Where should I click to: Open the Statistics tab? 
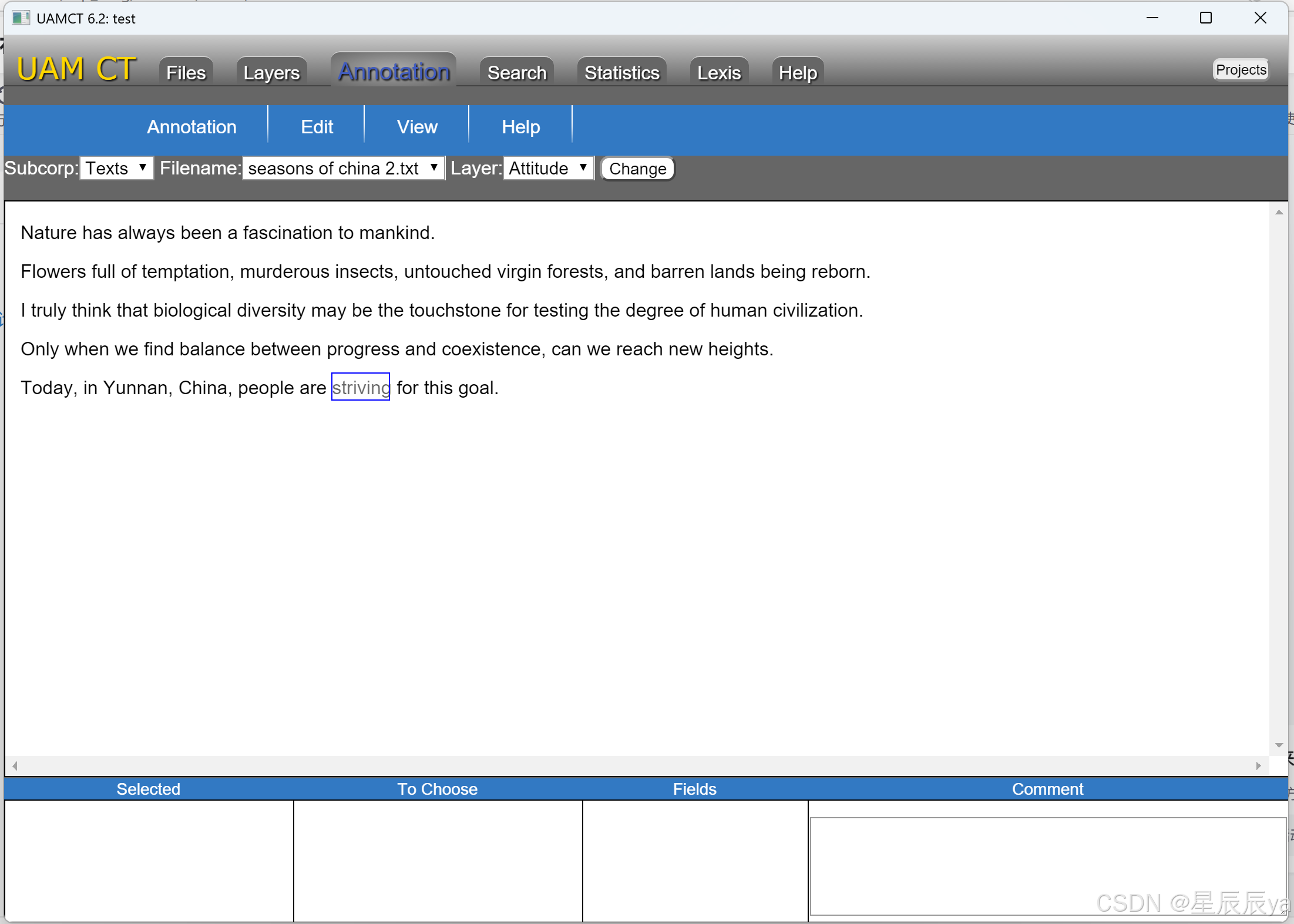click(x=621, y=72)
